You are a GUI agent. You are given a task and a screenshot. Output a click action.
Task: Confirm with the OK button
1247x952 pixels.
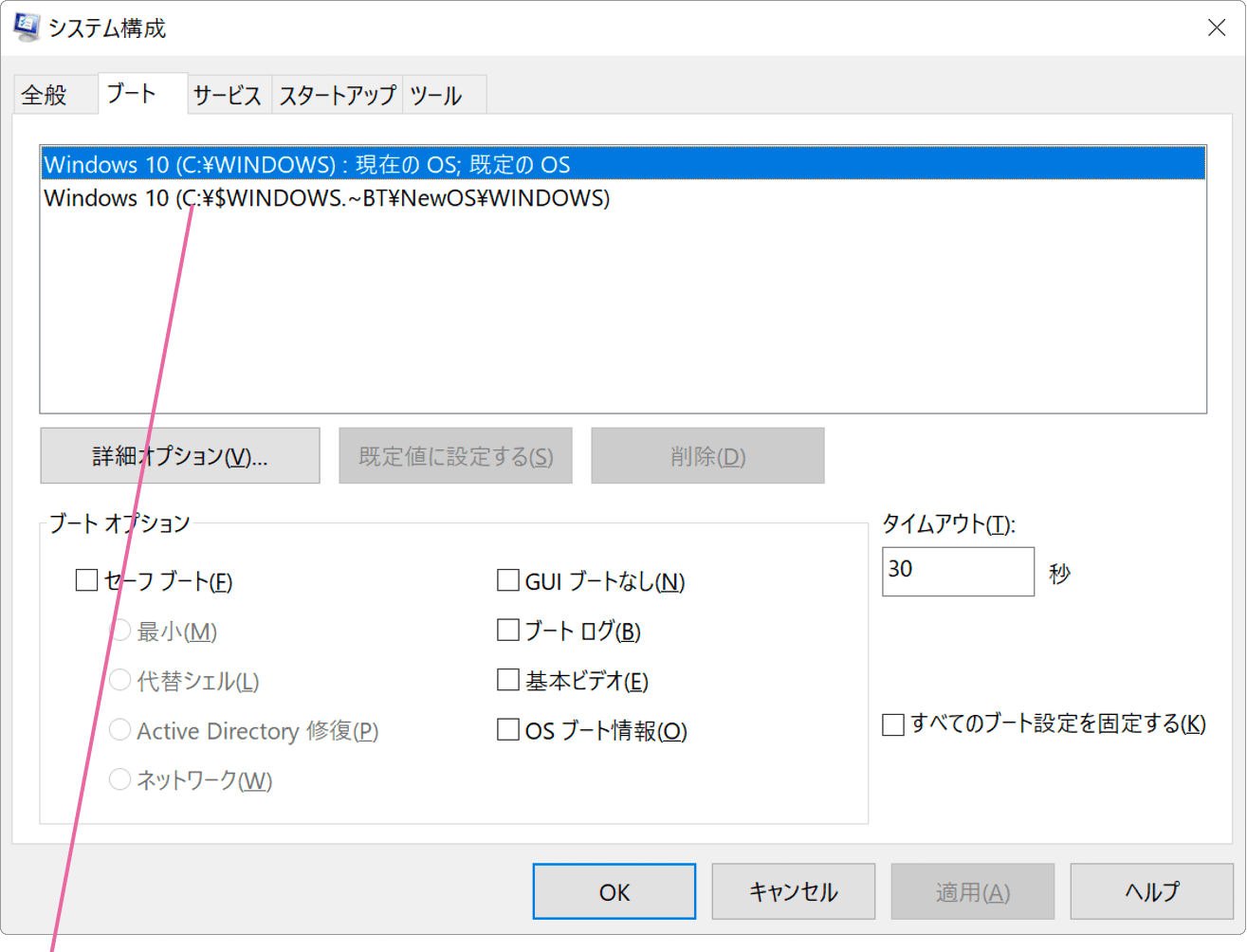coord(614,891)
